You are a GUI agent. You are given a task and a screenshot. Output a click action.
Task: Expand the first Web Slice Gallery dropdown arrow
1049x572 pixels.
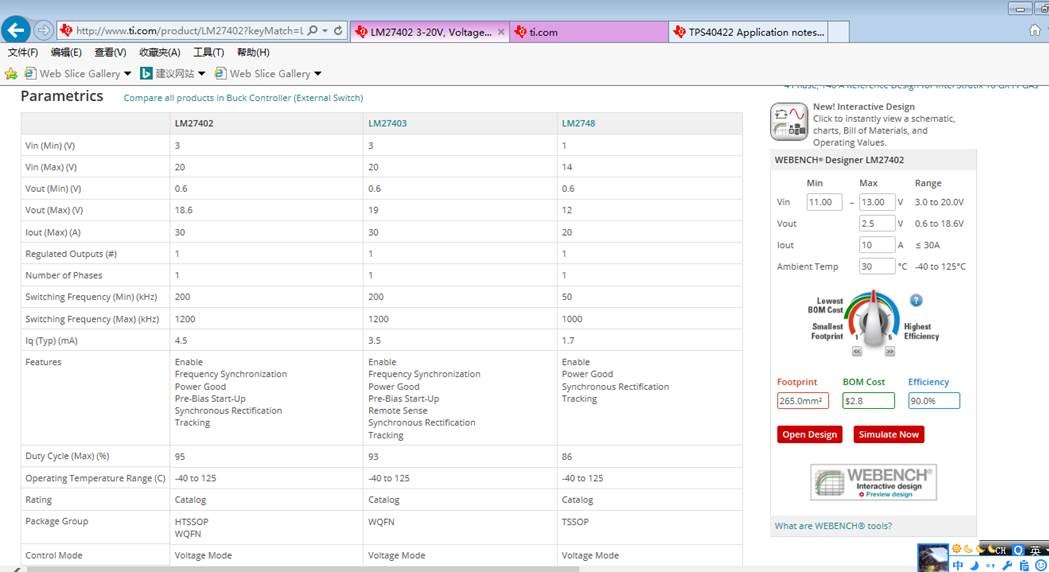128,74
